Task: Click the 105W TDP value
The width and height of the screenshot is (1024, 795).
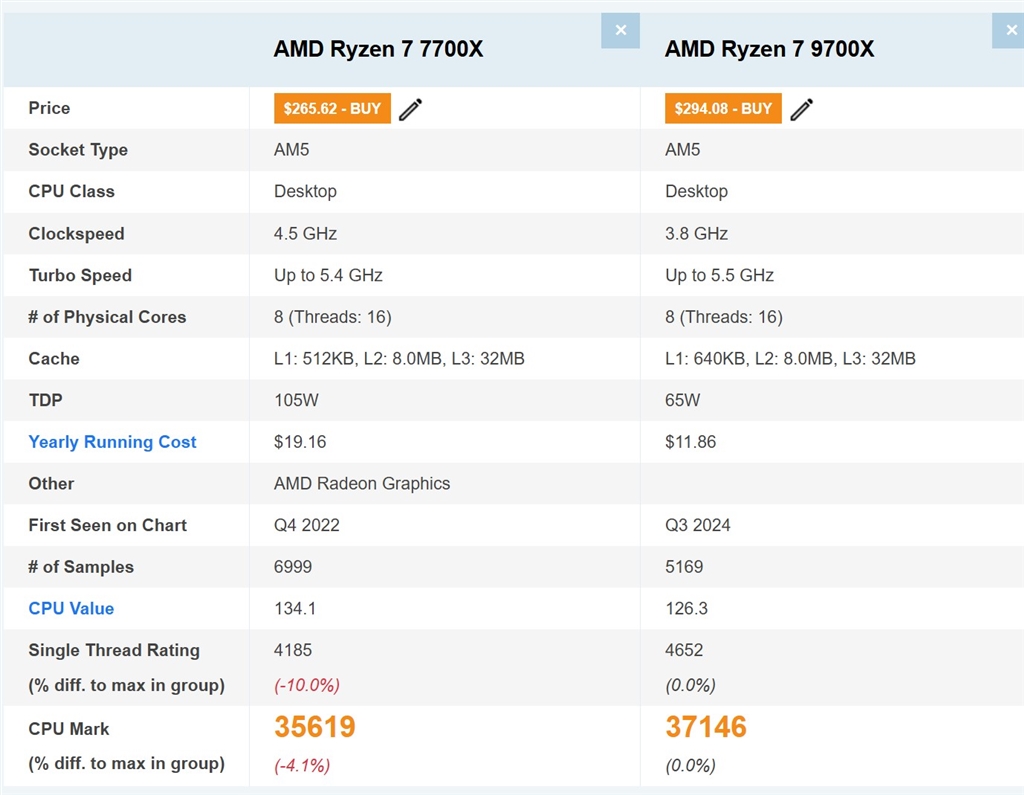Action: tap(294, 400)
